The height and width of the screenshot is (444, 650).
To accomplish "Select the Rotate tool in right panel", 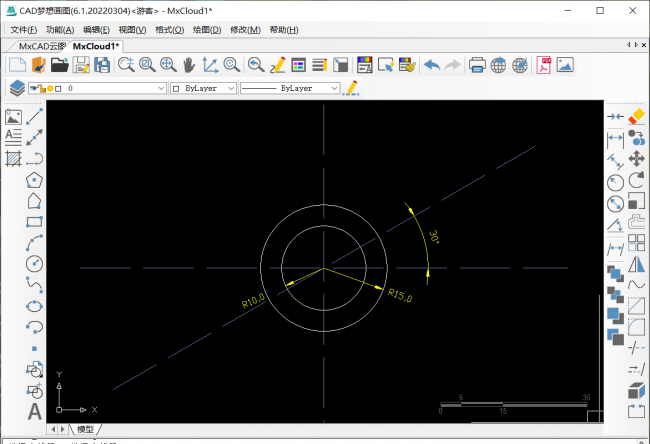I will click(636, 180).
